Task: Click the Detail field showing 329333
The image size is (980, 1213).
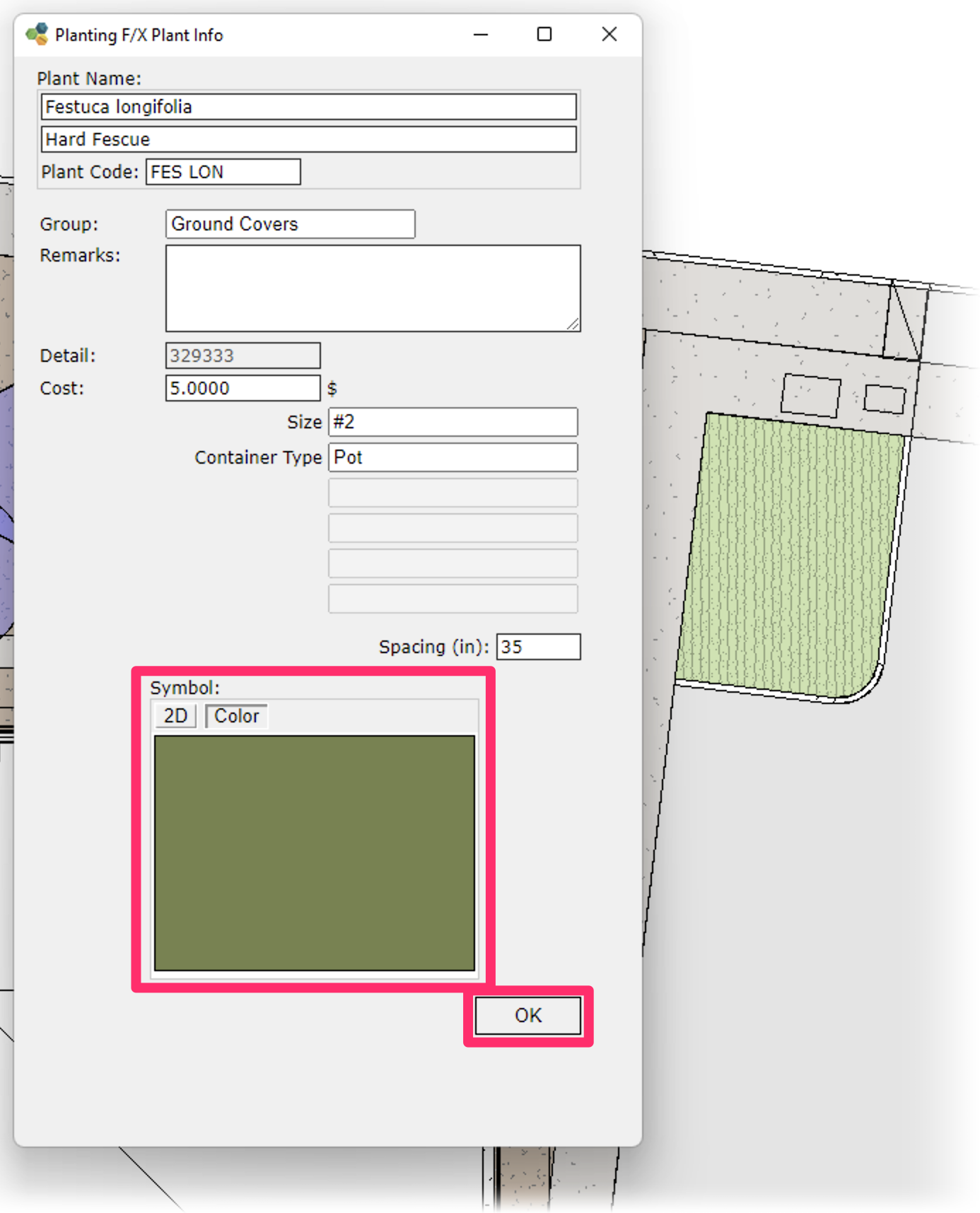Action: [243, 356]
